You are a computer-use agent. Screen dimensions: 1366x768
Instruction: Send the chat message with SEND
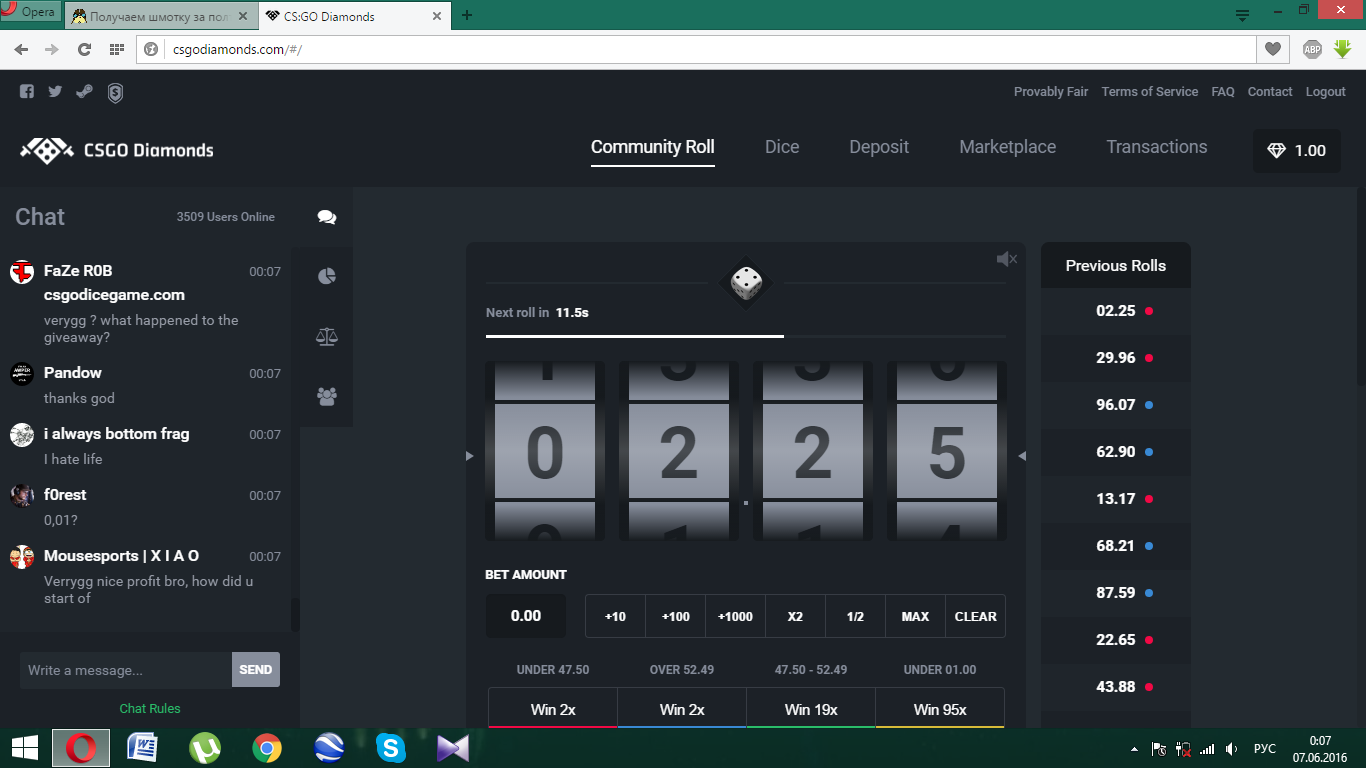click(256, 670)
